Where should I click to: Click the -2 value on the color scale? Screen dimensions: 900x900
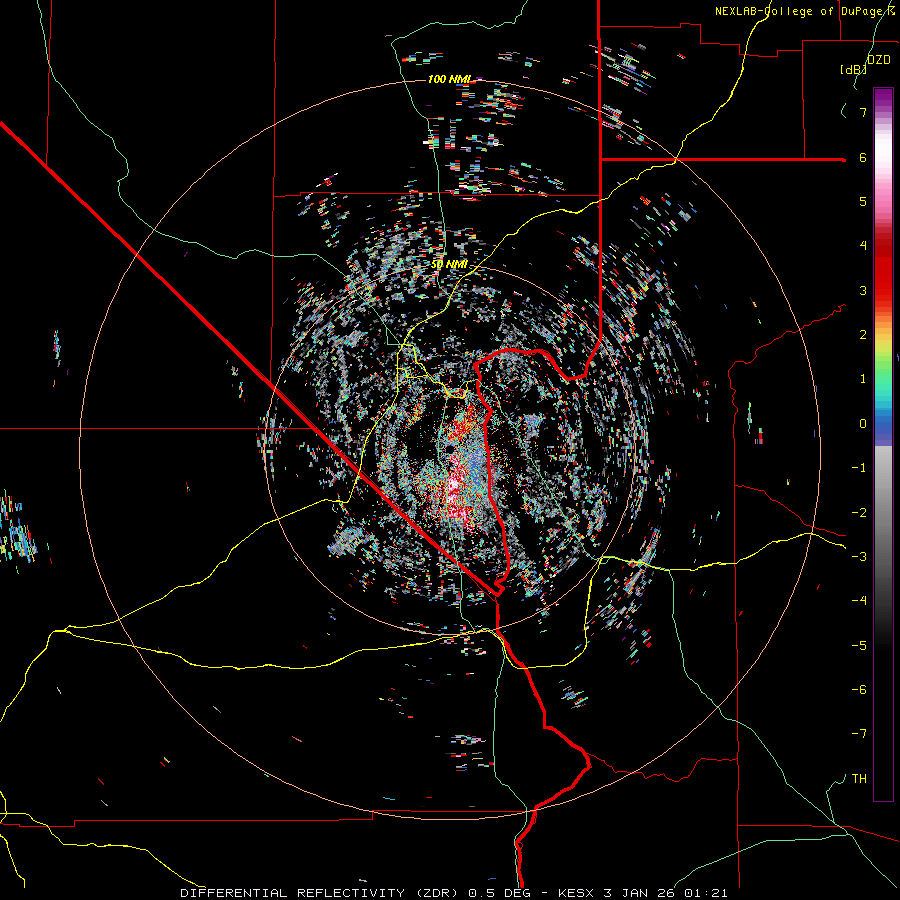point(859,512)
